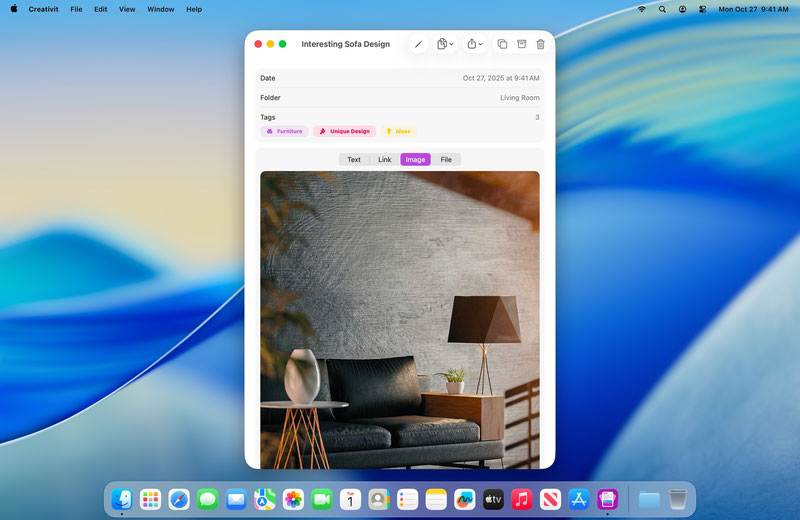Launch Photos from the Dock

[x=293, y=499]
